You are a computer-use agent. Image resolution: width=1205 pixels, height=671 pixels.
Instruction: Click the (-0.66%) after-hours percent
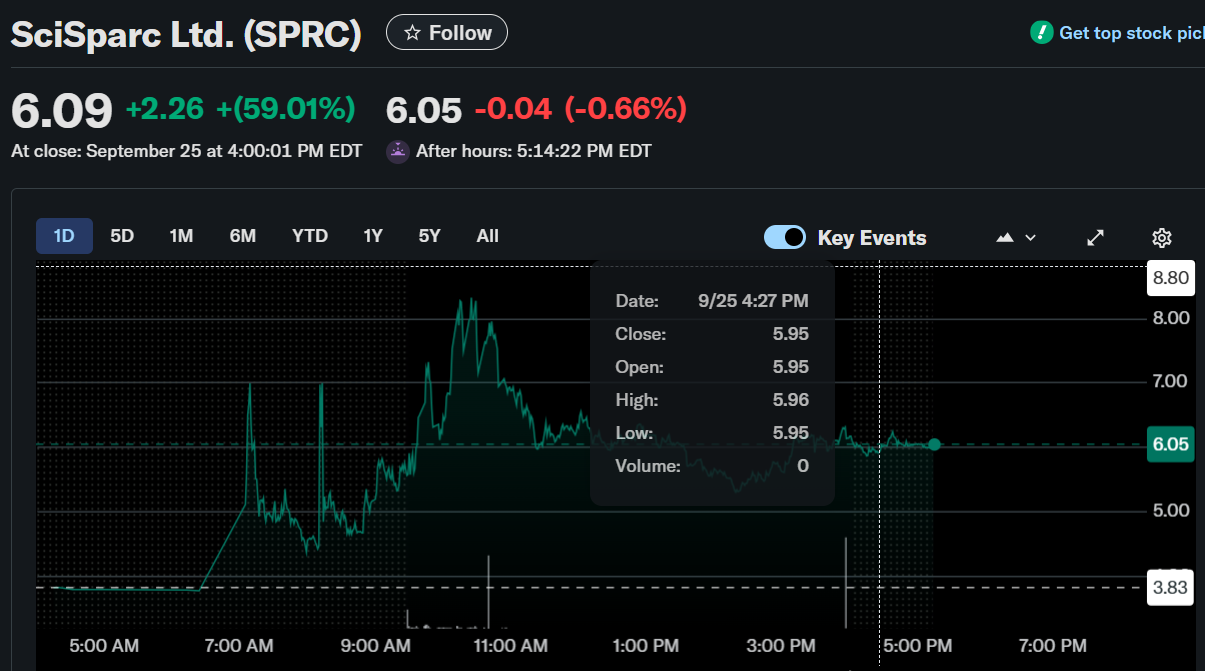pyautogui.click(x=626, y=109)
